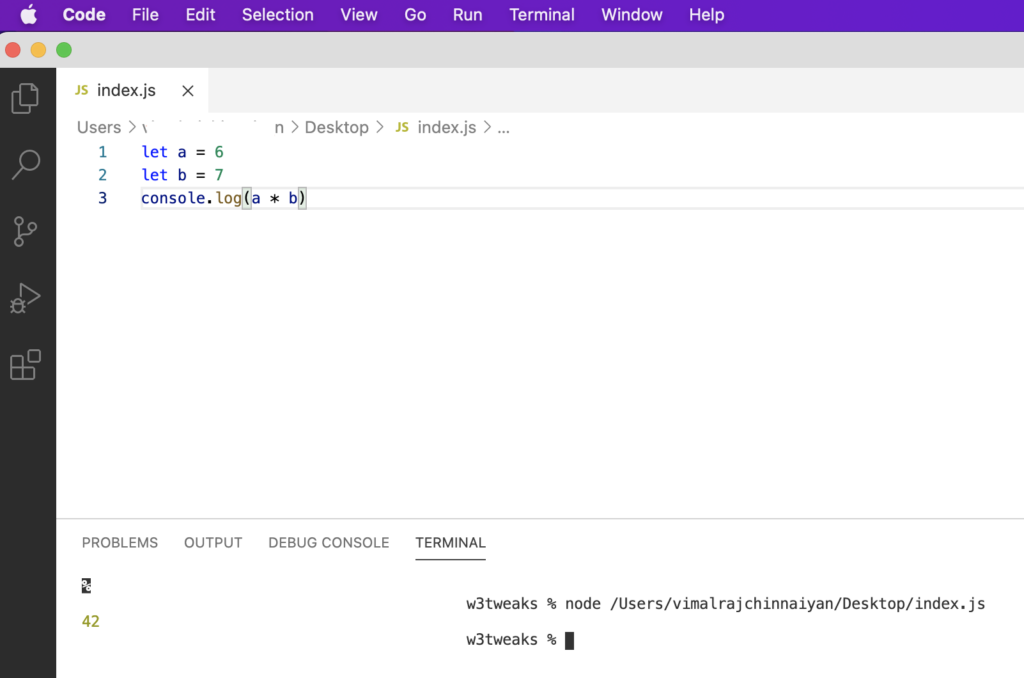
Task: Open the Explorer view in activity bar
Action: 25,99
